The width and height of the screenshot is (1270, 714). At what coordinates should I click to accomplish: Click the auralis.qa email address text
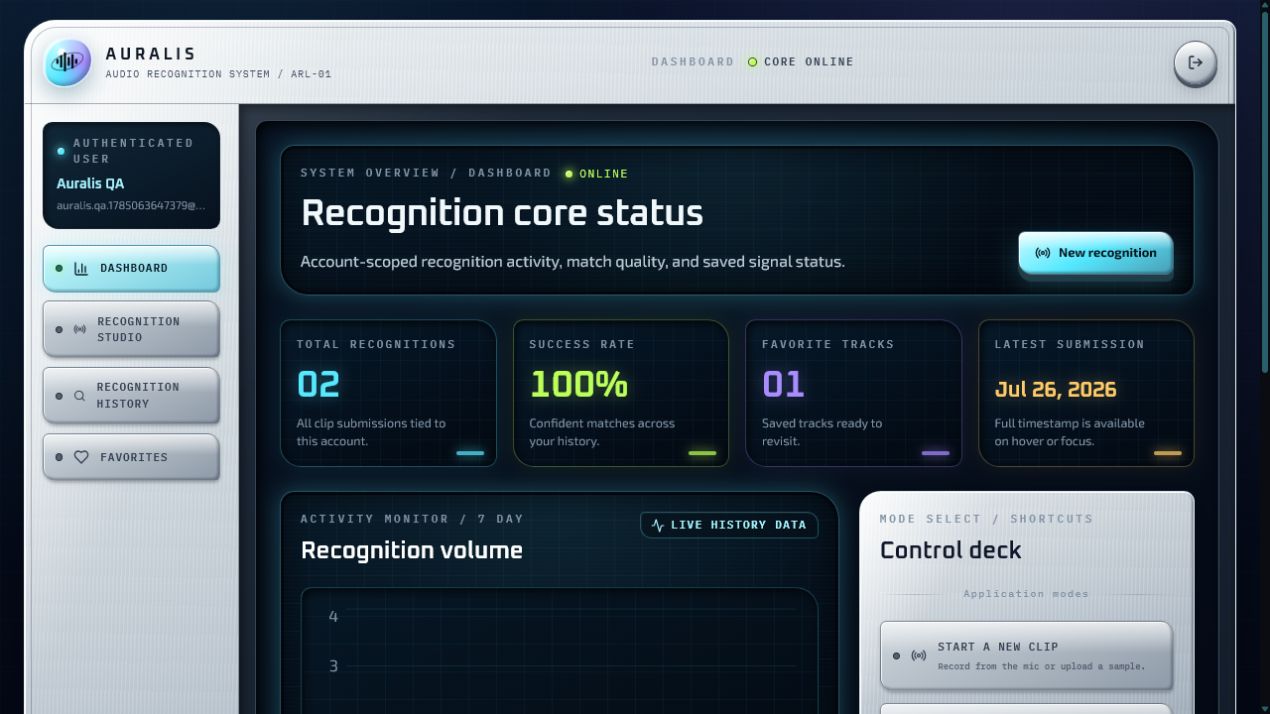tap(131, 206)
